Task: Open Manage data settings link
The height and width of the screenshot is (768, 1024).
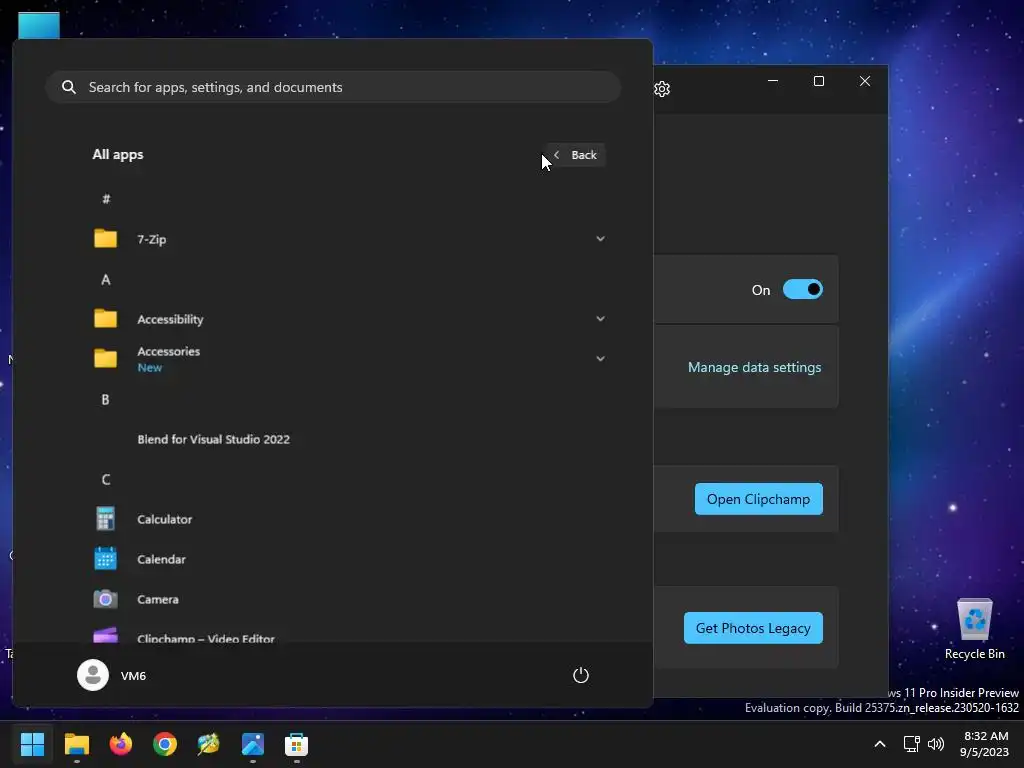Action: [x=754, y=367]
